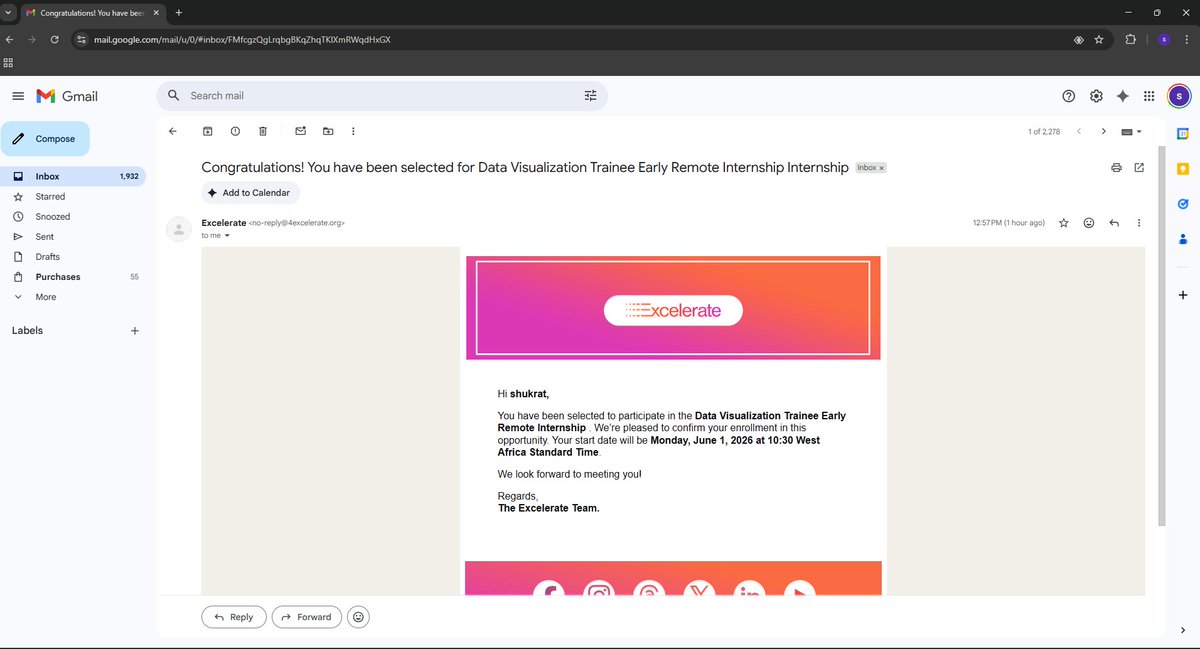Add emoji reaction next to star
Image resolution: width=1200 pixels, height=649 pixels.
pyautogui.click(x=1089, y=223)
